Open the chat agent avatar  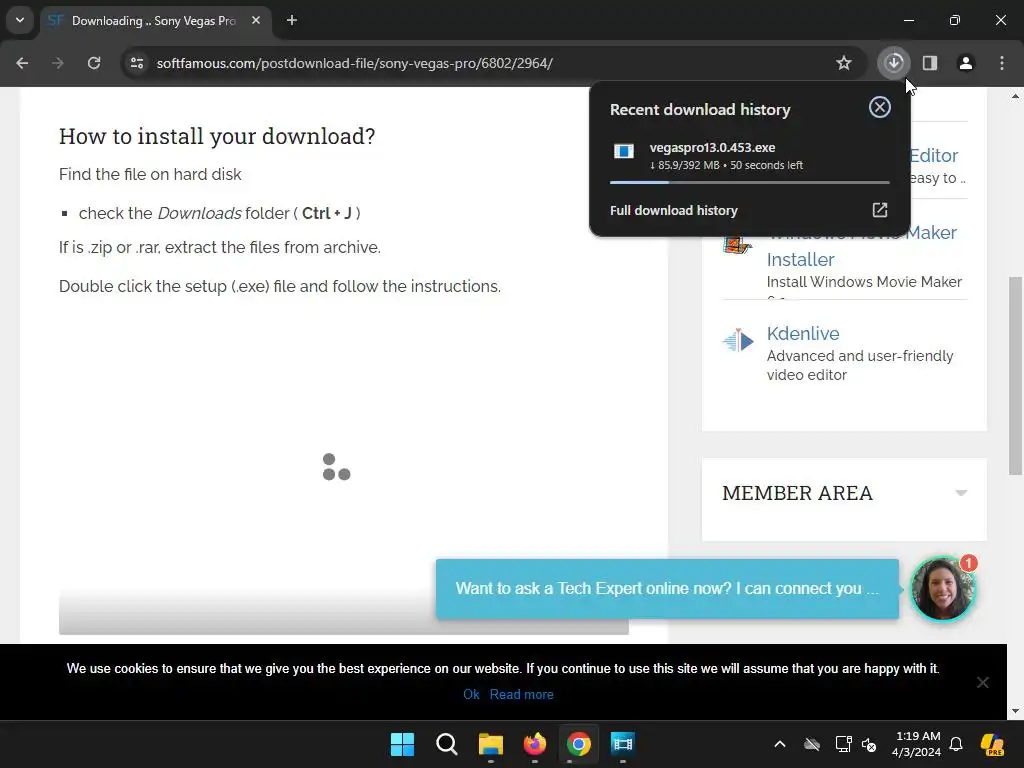point(942,588)
